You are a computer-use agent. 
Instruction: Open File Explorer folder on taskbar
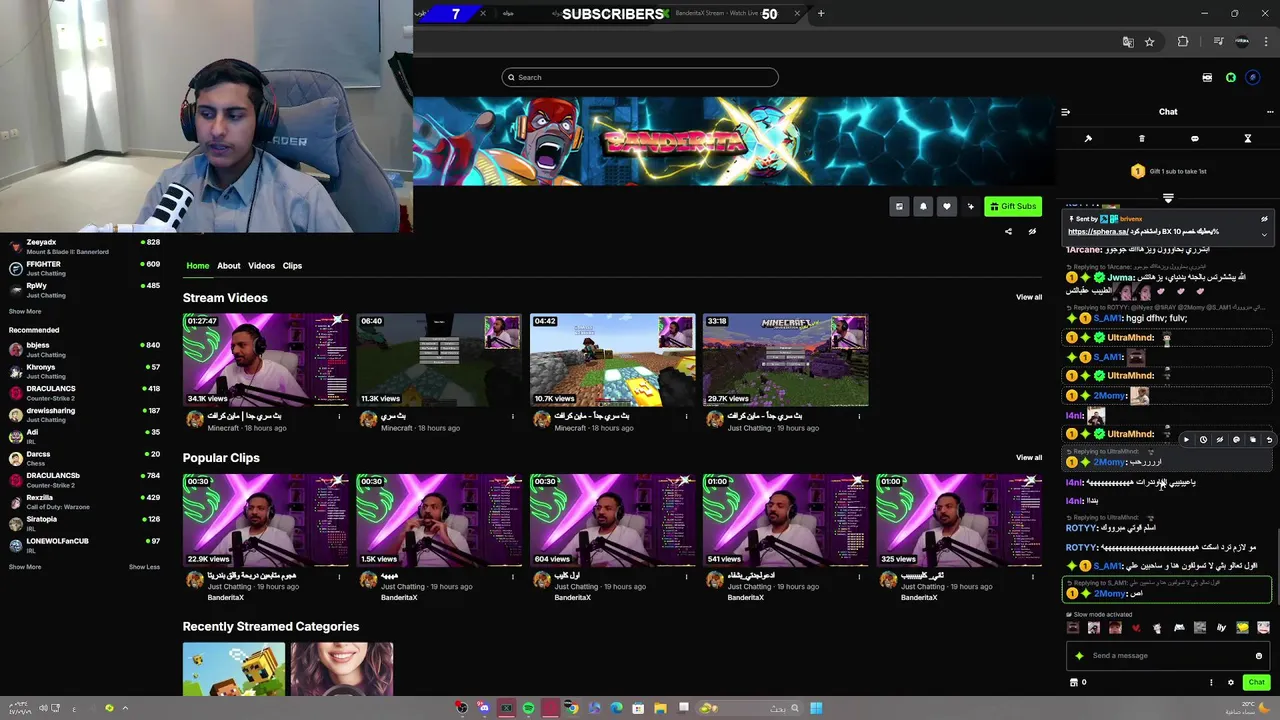pos(660,708)
